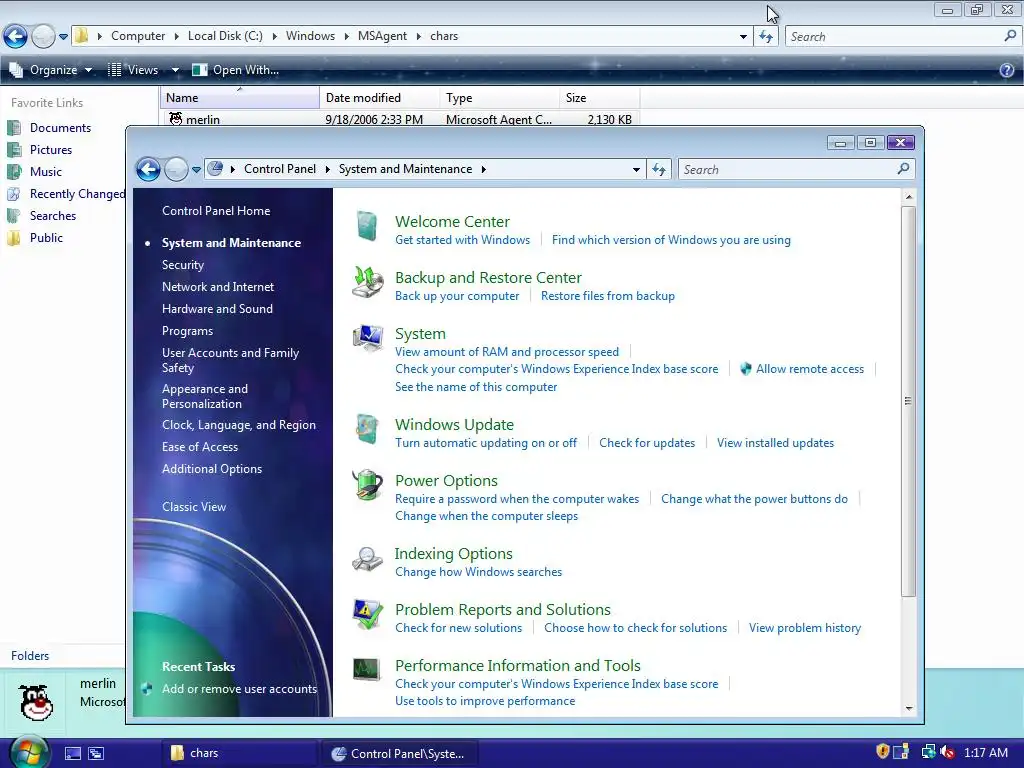Click Change when the computer sleeps
The width and height of the screenshot is (1024, 768).
(487, 516)
